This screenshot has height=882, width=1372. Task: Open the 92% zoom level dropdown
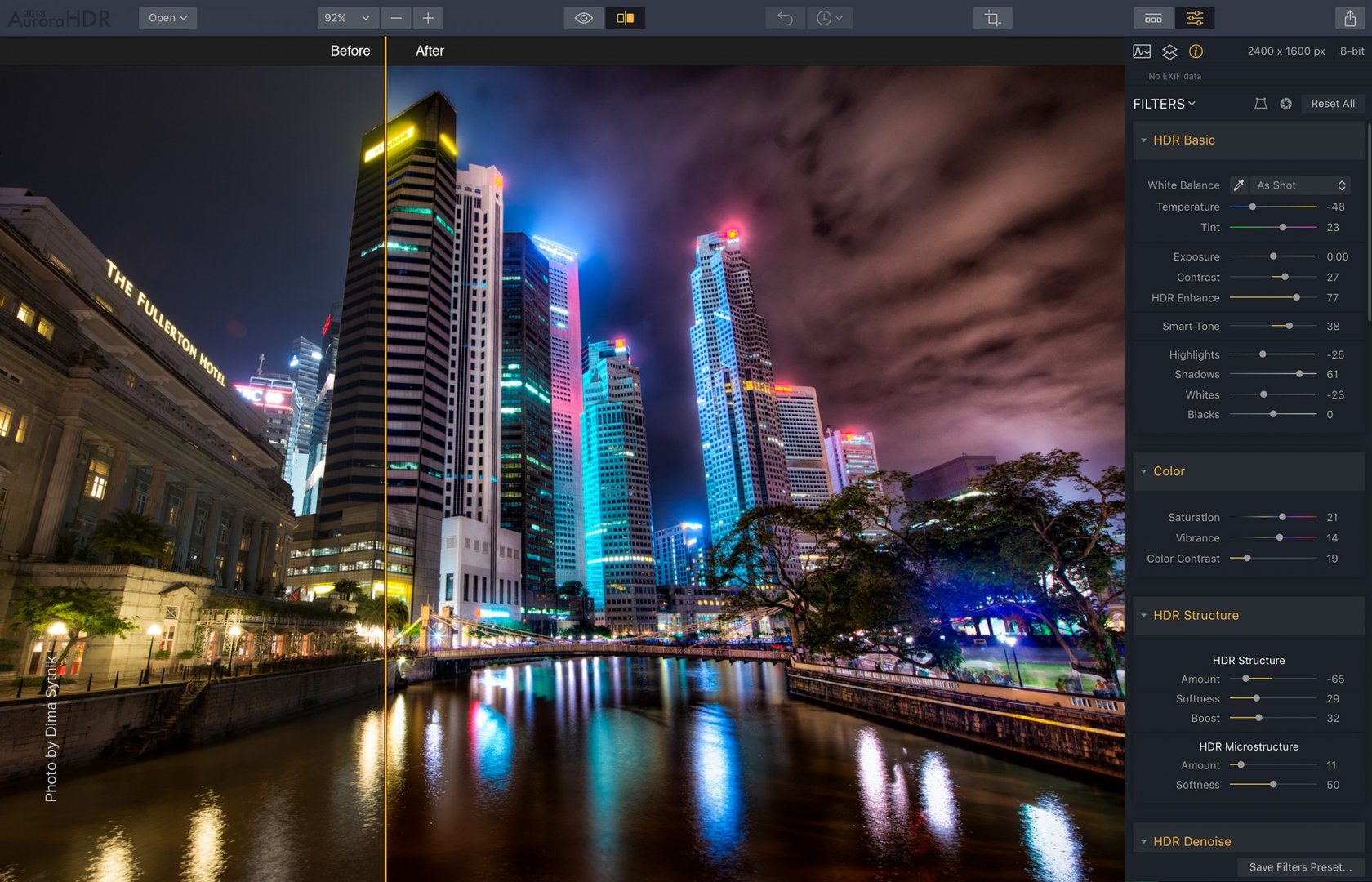pos(346,18)
